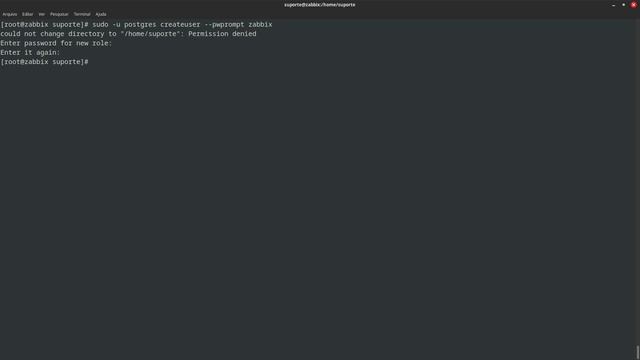
Task: Open the Ver menu
Action: point(42,14)
